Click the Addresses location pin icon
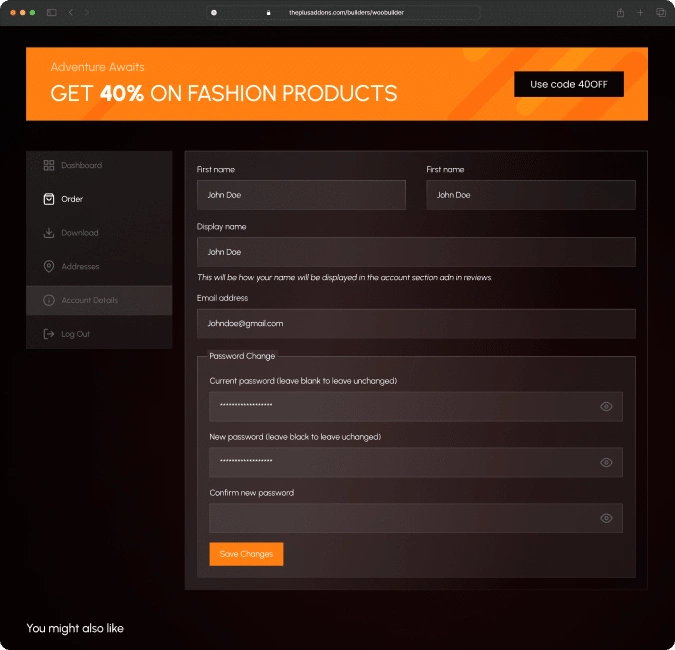675x650 pixels. point(48,267)
